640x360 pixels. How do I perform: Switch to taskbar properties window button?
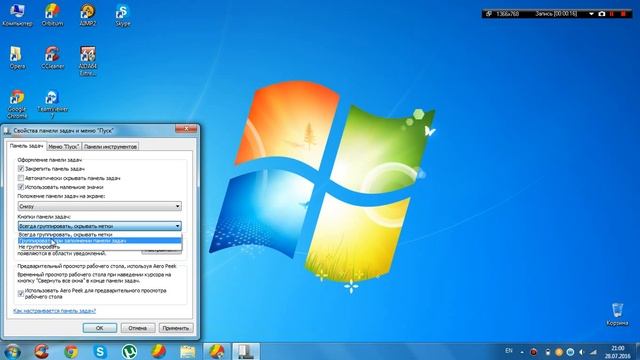tap(246, 351)
